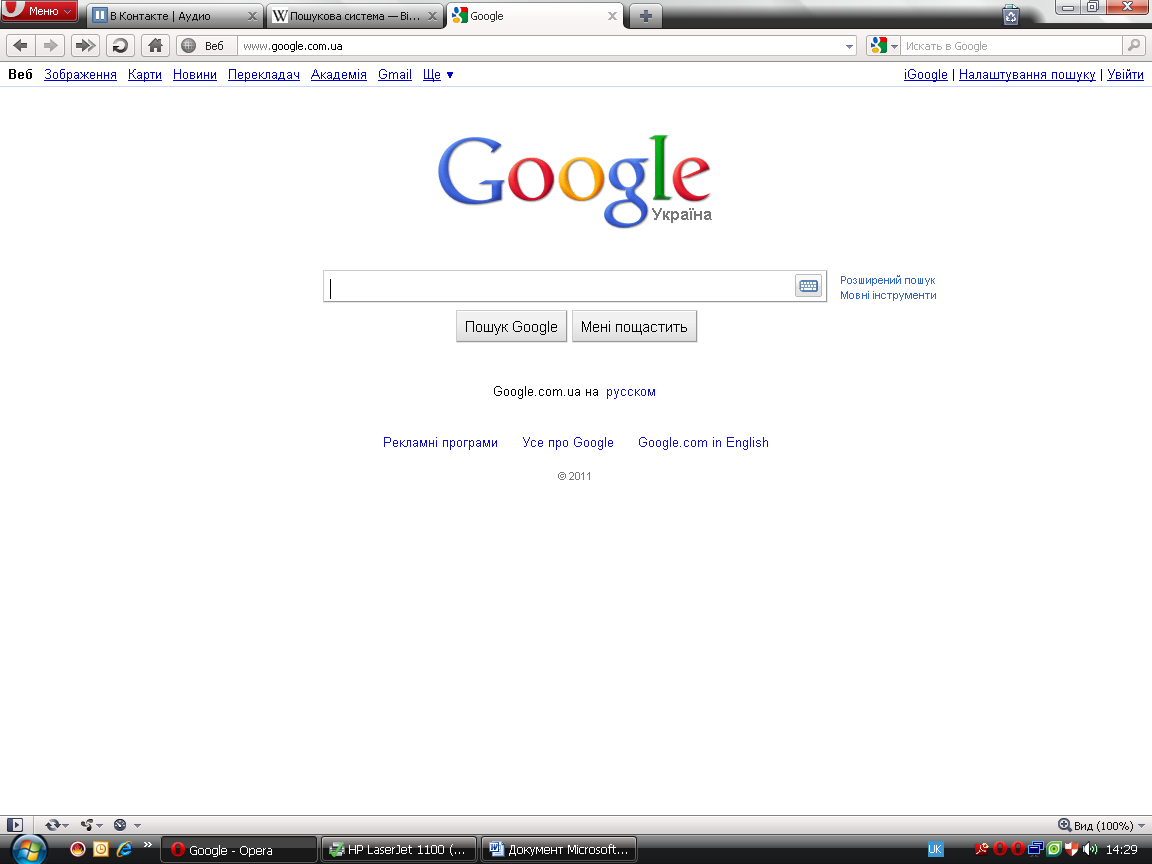Click the UK language indicator

(x=935, y=849)
